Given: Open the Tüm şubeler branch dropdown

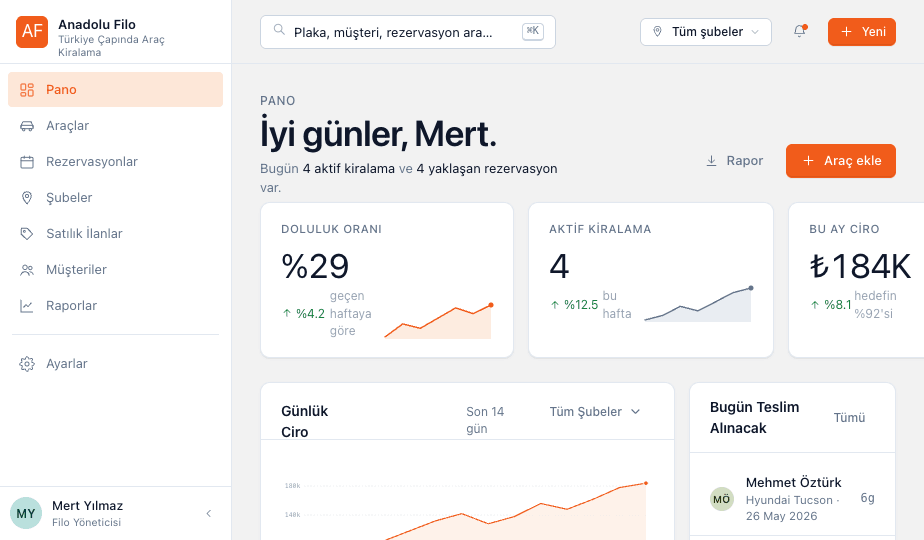Looking at the screenshot, I should tap(706, 32).
